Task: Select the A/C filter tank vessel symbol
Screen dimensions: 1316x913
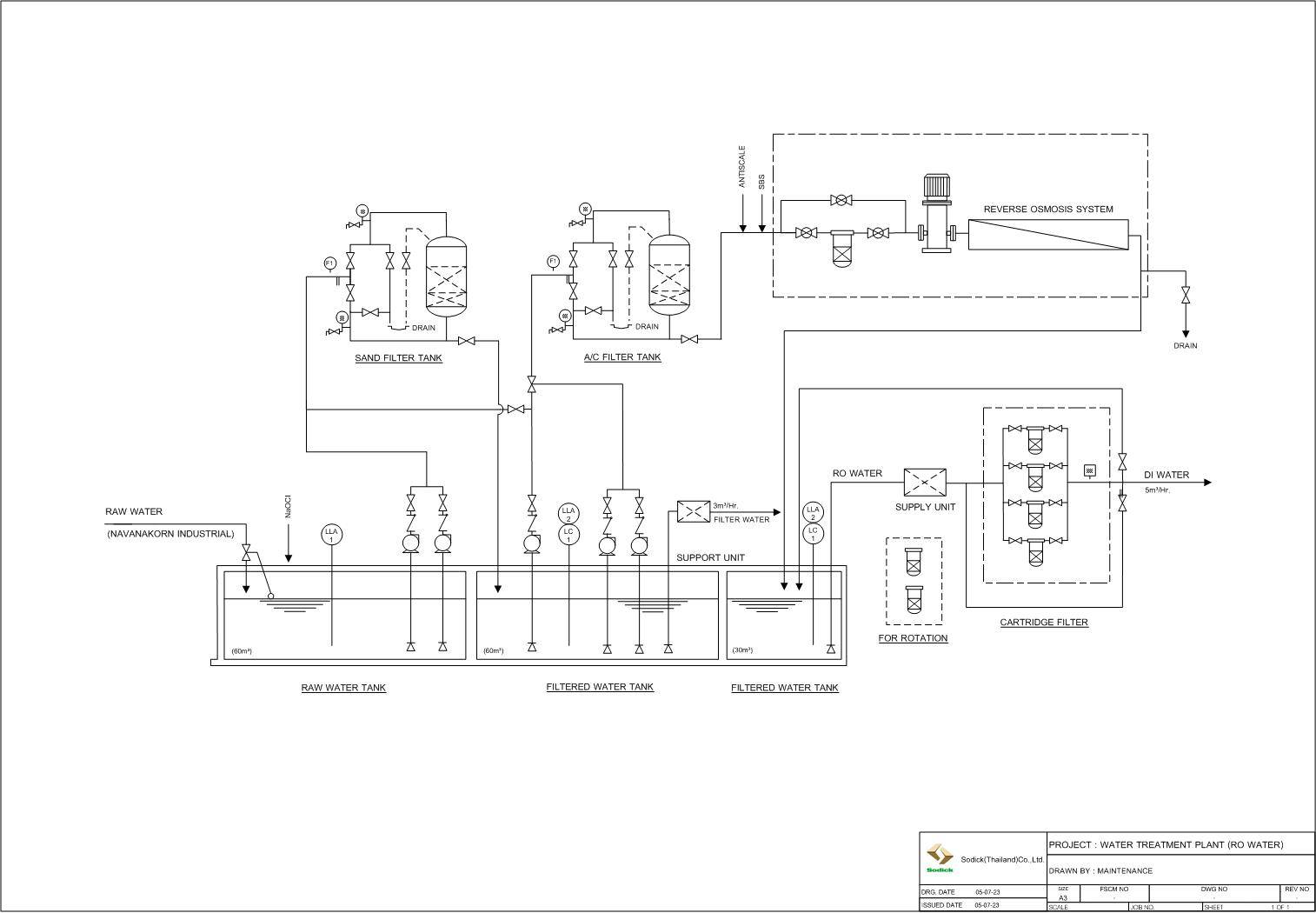Action: [x=670, y=276]
